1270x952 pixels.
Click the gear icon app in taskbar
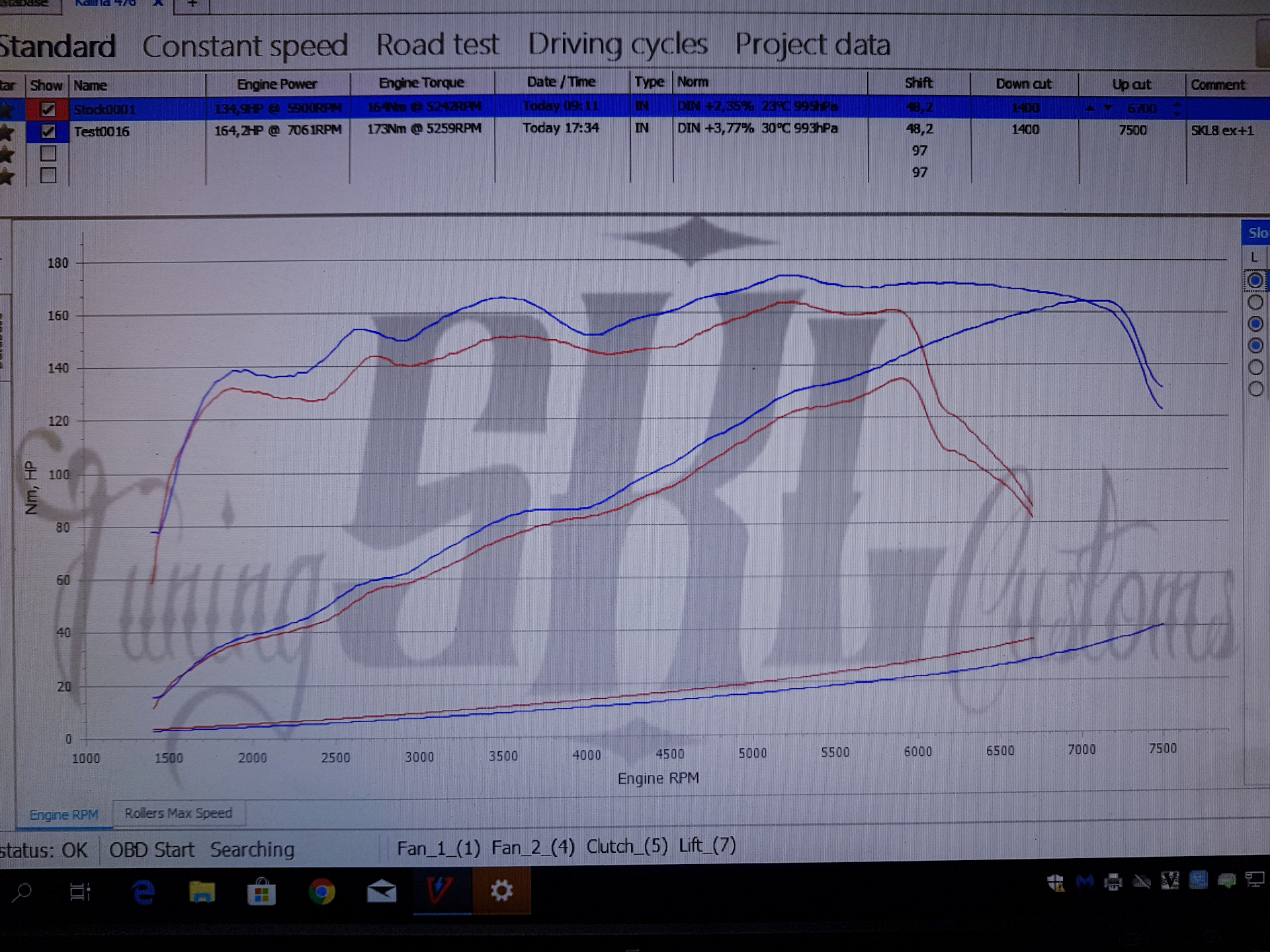[501, 891]
